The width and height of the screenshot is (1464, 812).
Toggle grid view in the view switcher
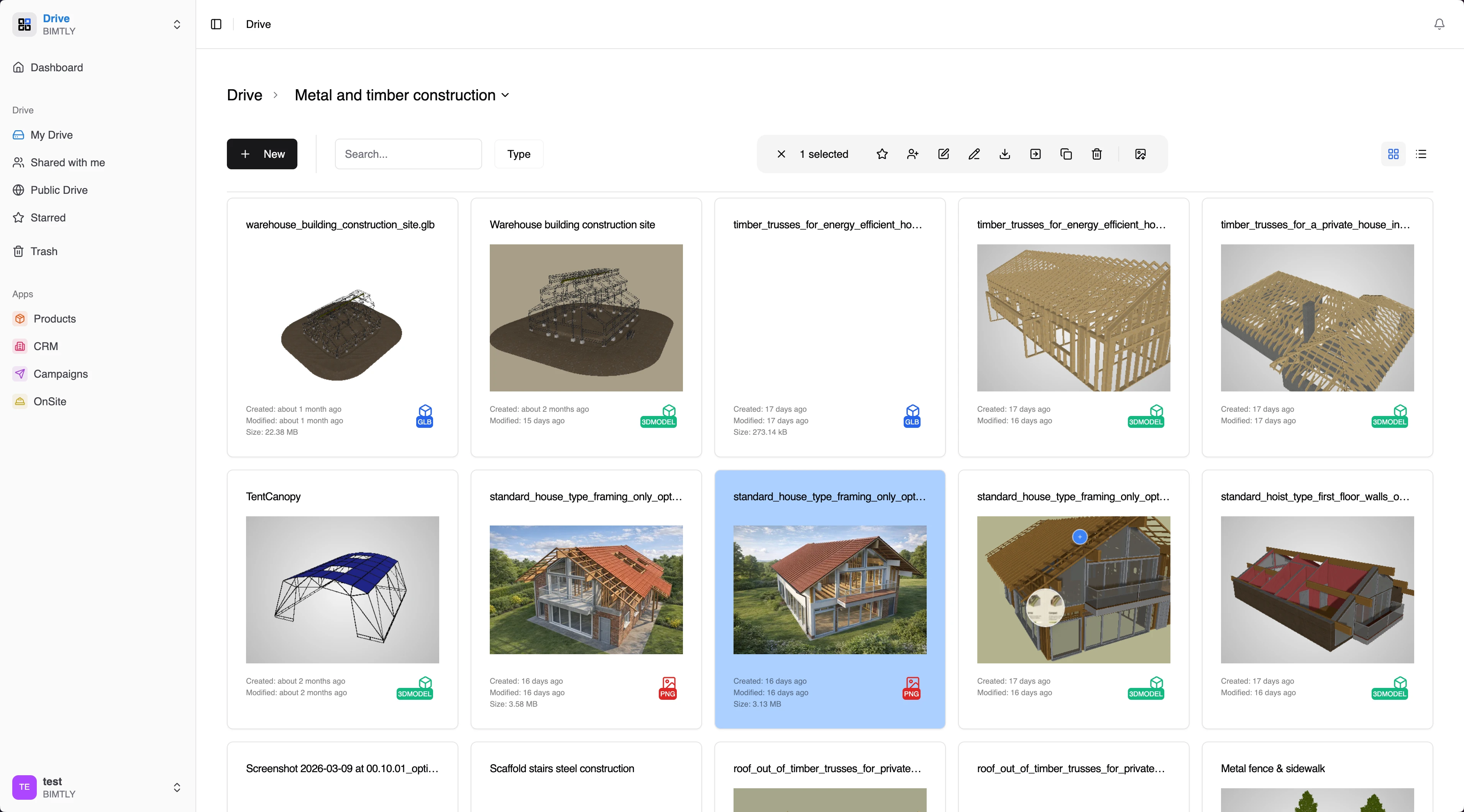[1393, 154]
